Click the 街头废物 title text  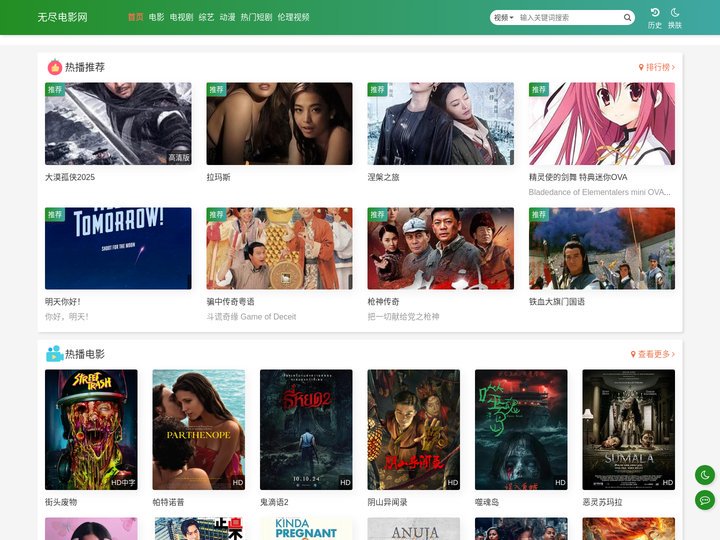click(x=61, y=502)
